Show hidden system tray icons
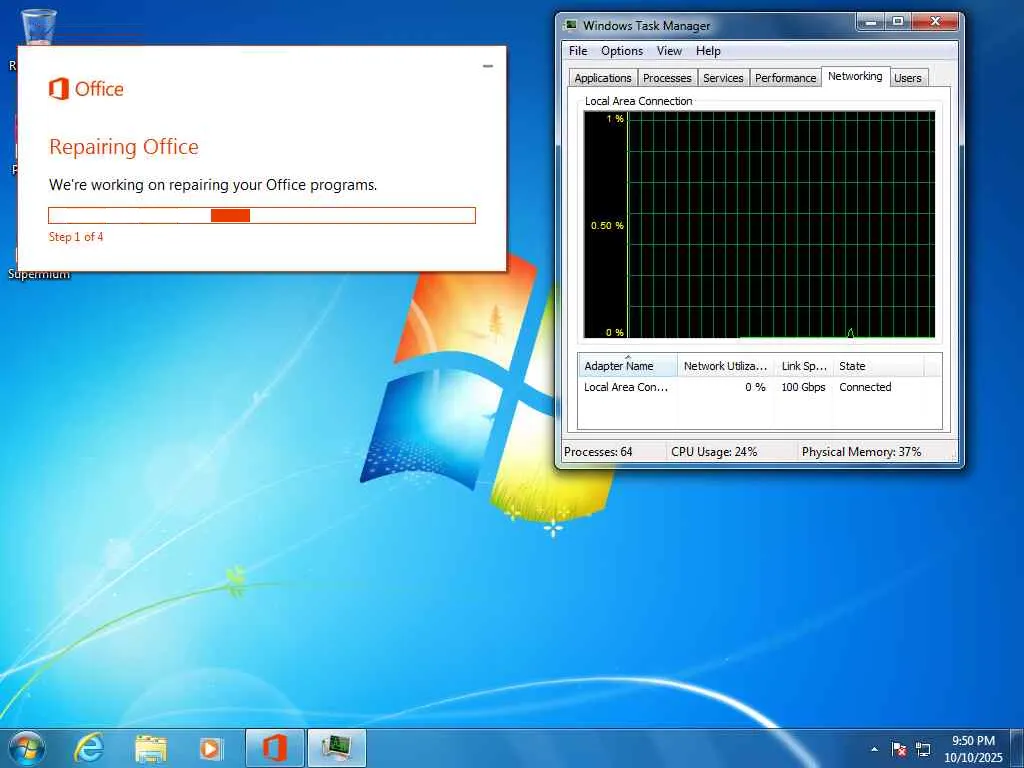Screen dimensions: 1024x768 pos(874,749)
